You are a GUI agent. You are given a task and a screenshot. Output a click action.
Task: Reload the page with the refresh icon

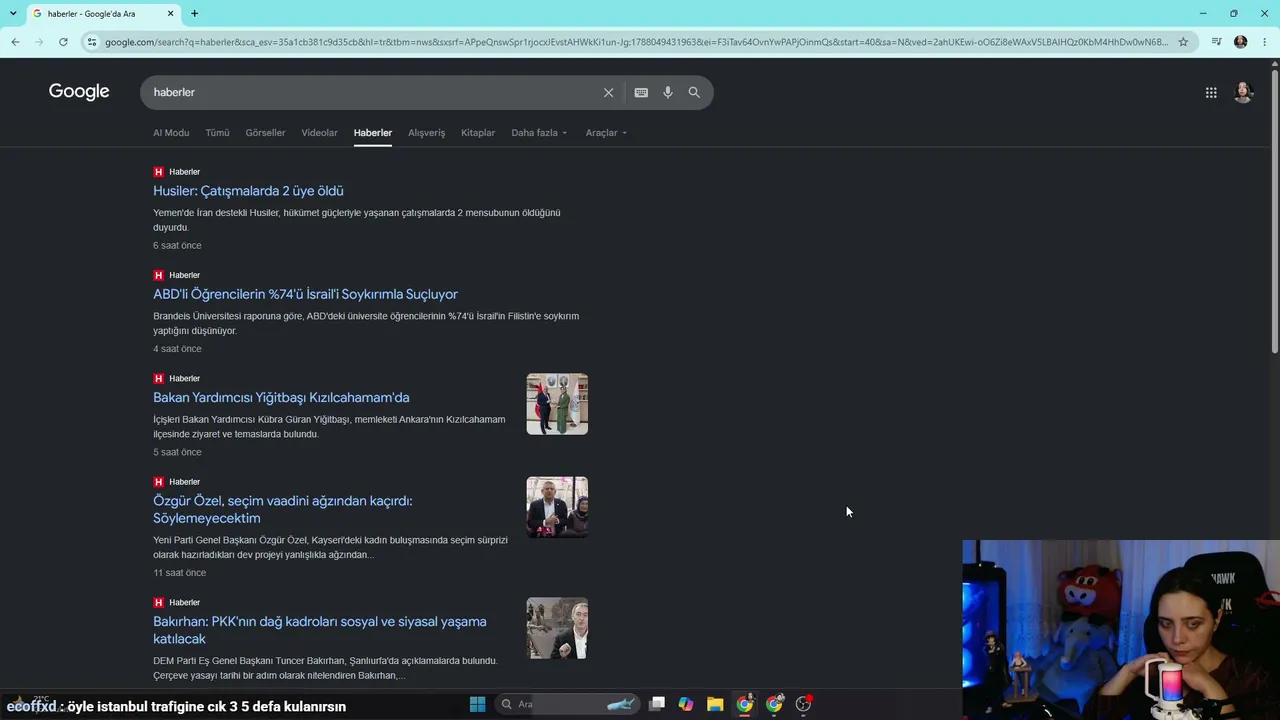click(x=63, y=42)
